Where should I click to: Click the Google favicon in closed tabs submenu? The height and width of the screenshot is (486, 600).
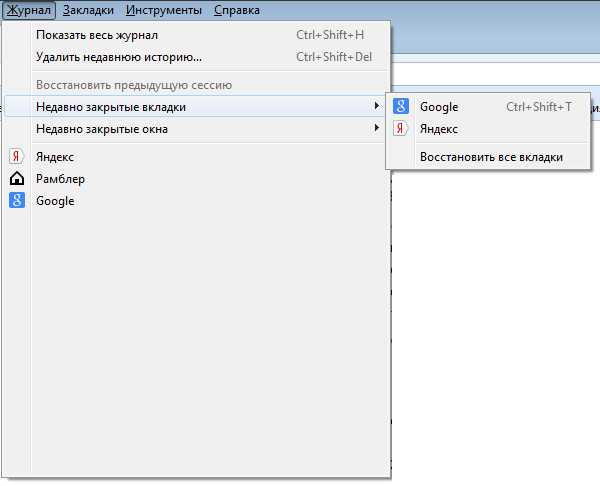[401, 107]
